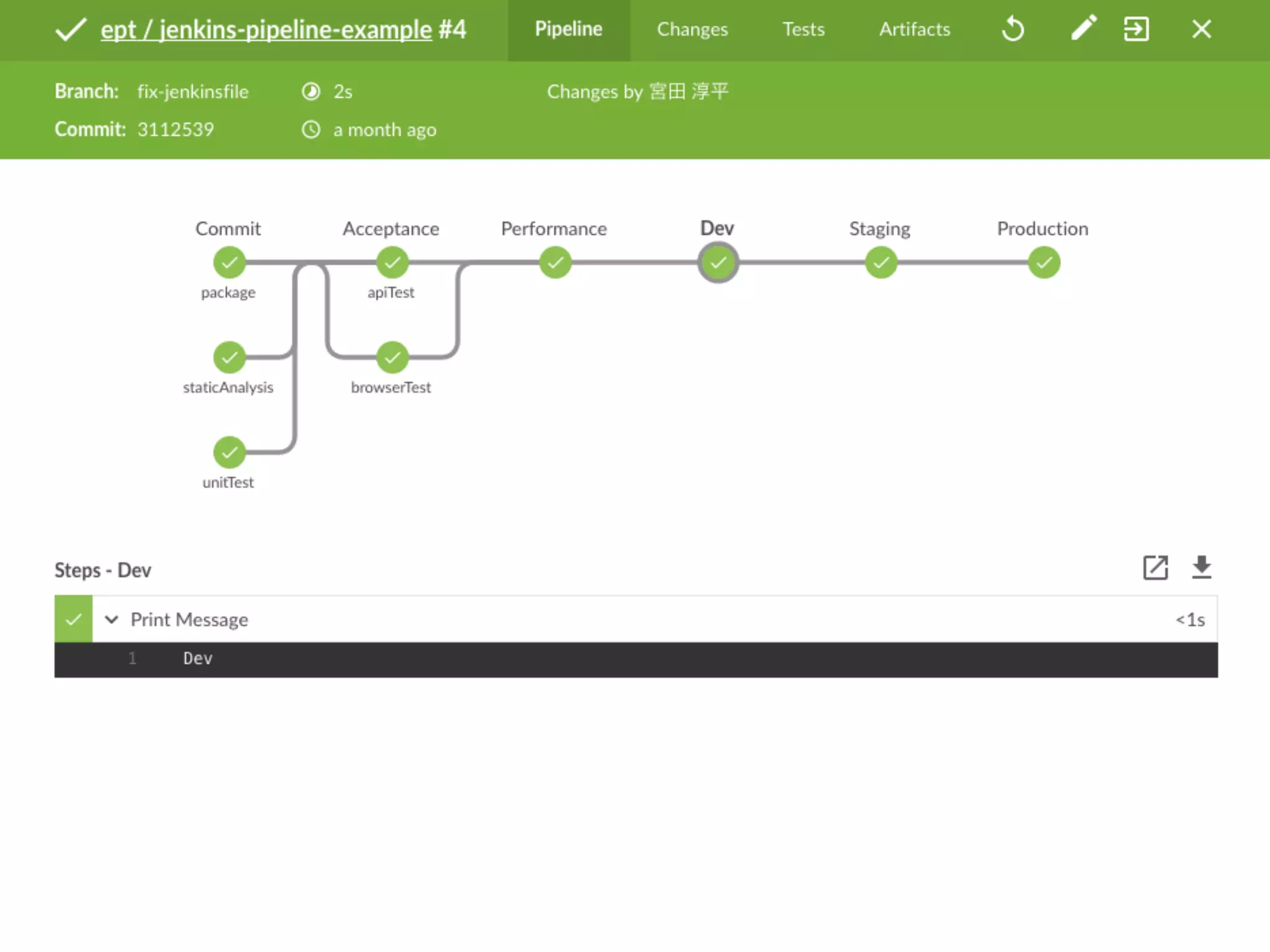The width and height of the screenshot is (1270, 952).
Task: Select the apiTest stage node
Action: pos(392,263)
